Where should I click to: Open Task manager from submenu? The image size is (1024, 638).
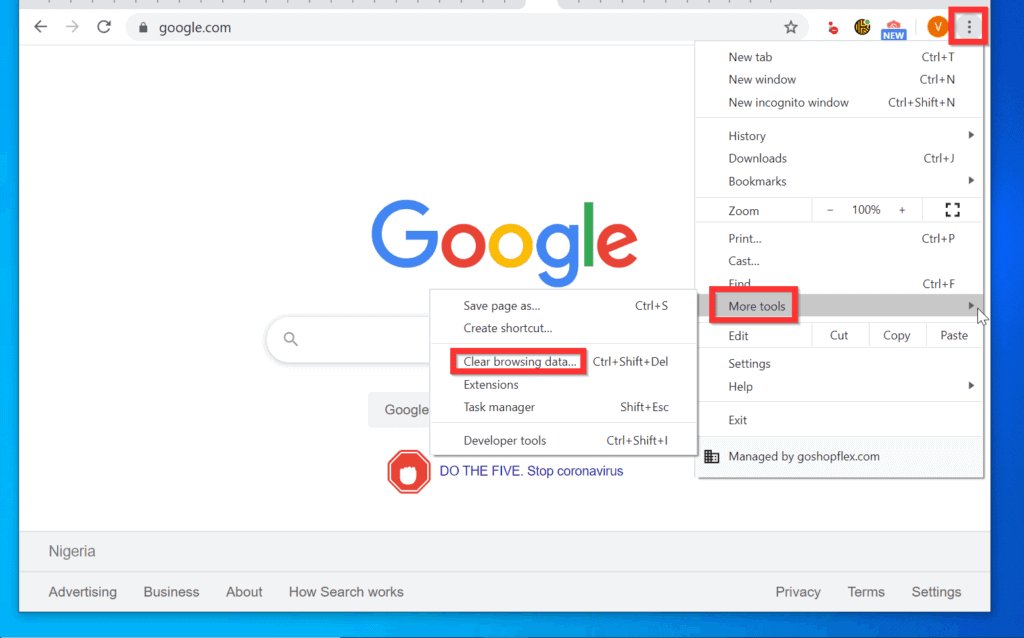click(x=564, y=407)
